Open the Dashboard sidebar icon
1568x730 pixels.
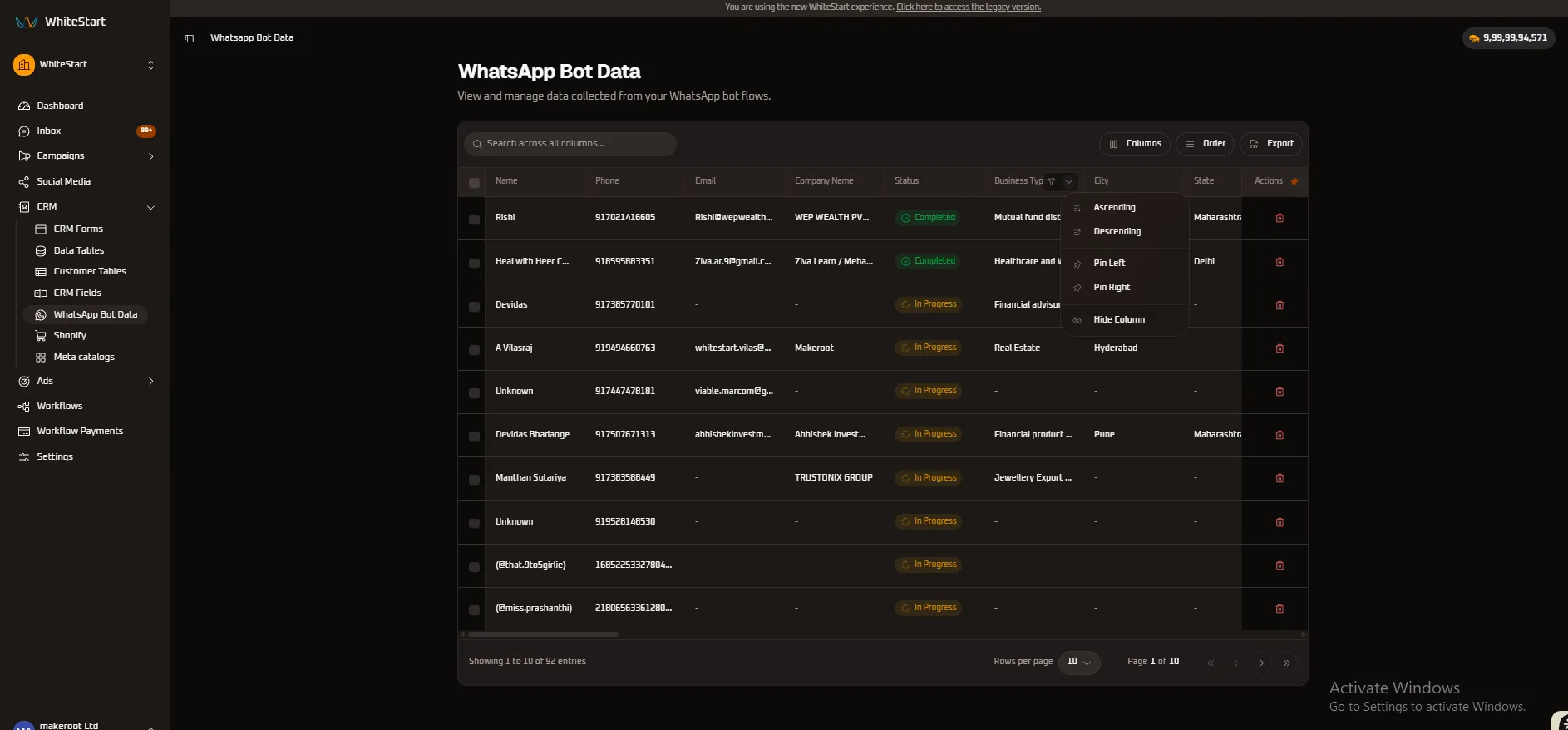pos(24,106)
